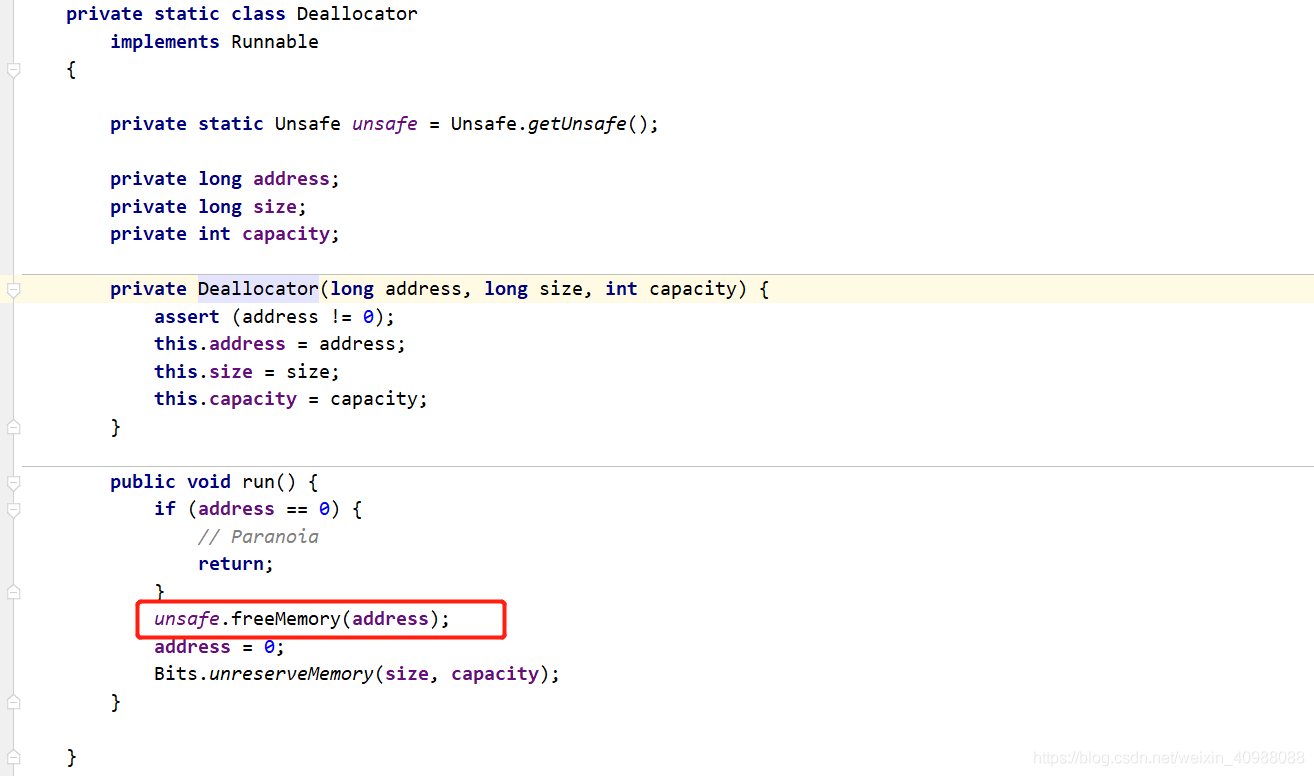Fold the run() method in the gutter
The height and width of the screenshot is (776, 1314).
tap(13, 483)
